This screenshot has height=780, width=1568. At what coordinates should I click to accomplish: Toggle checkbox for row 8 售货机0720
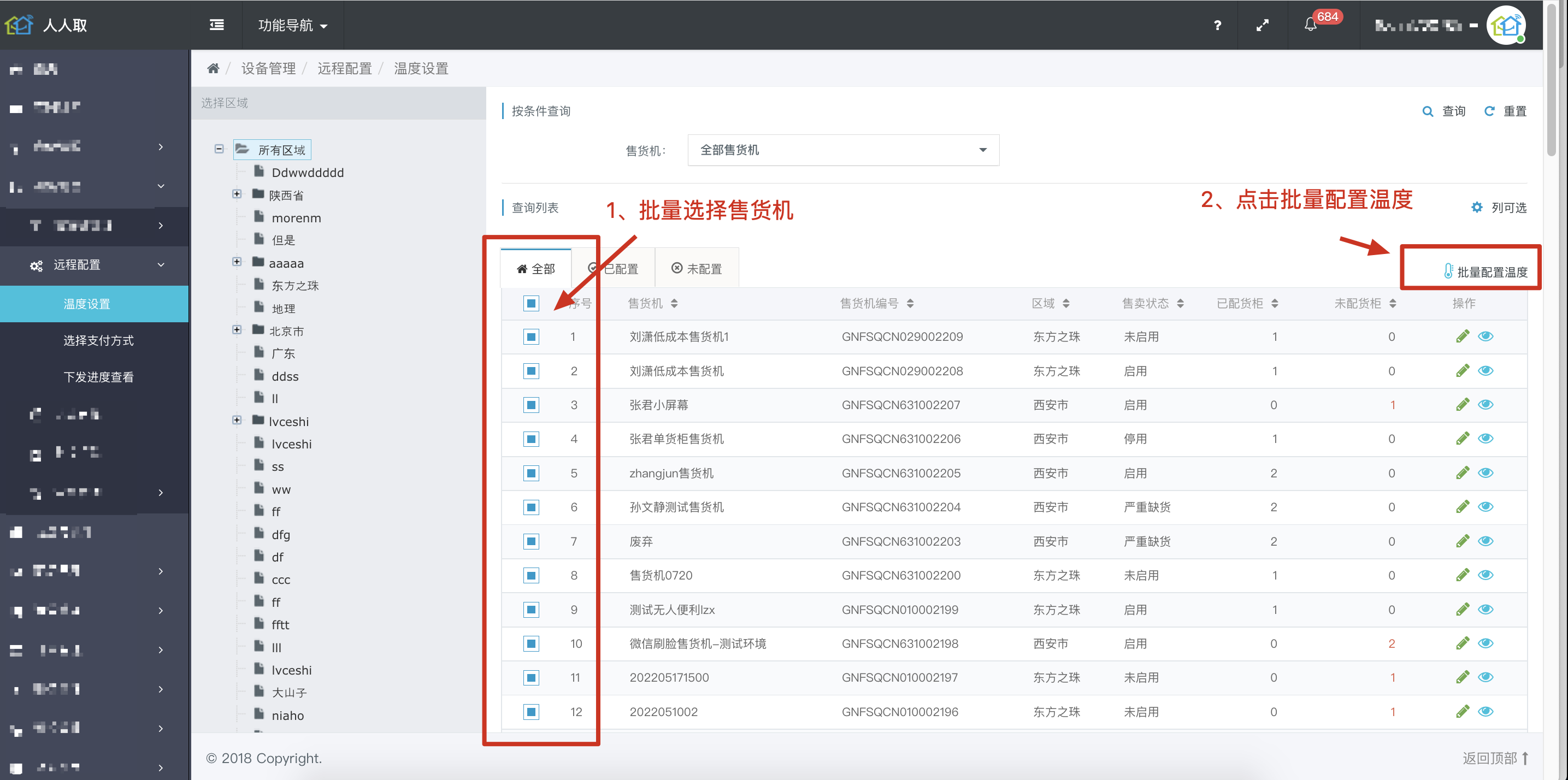(532, 575)
